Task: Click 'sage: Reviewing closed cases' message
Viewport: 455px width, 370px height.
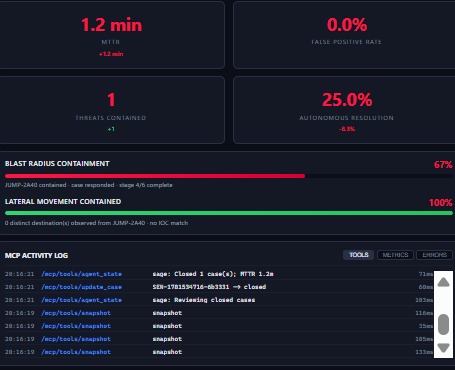Action: click(x=204, y=300)
